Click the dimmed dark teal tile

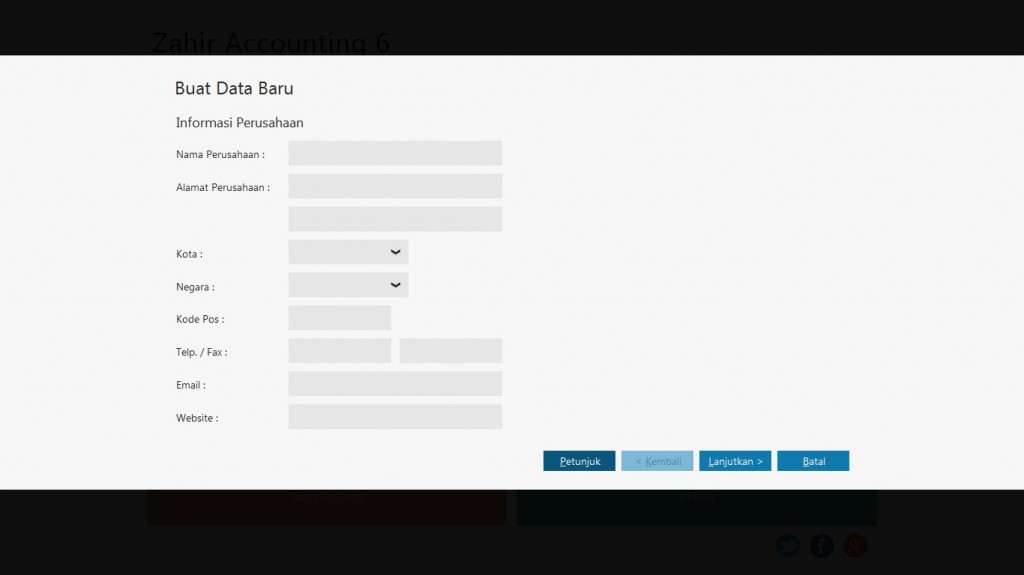tap(696, 507)
